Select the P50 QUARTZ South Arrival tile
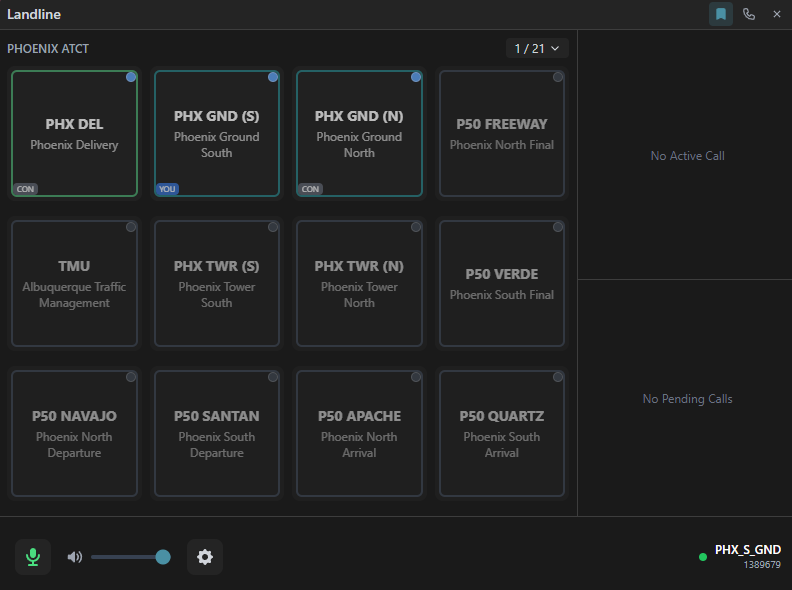Image resolution: width=792 pixels, height=590 pixels. [x=501, y=434]
